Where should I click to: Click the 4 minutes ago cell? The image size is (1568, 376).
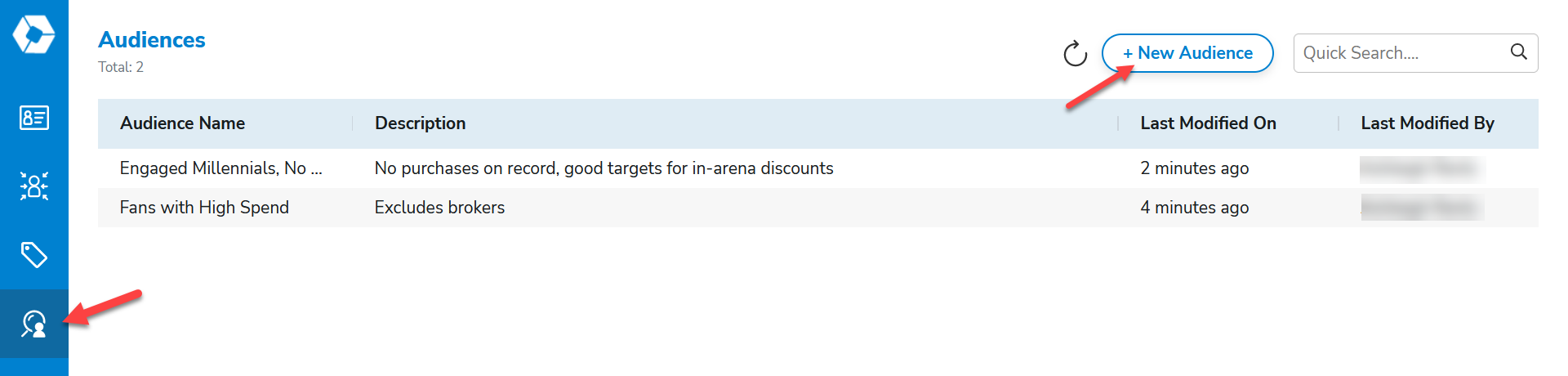coord(1194,208)
